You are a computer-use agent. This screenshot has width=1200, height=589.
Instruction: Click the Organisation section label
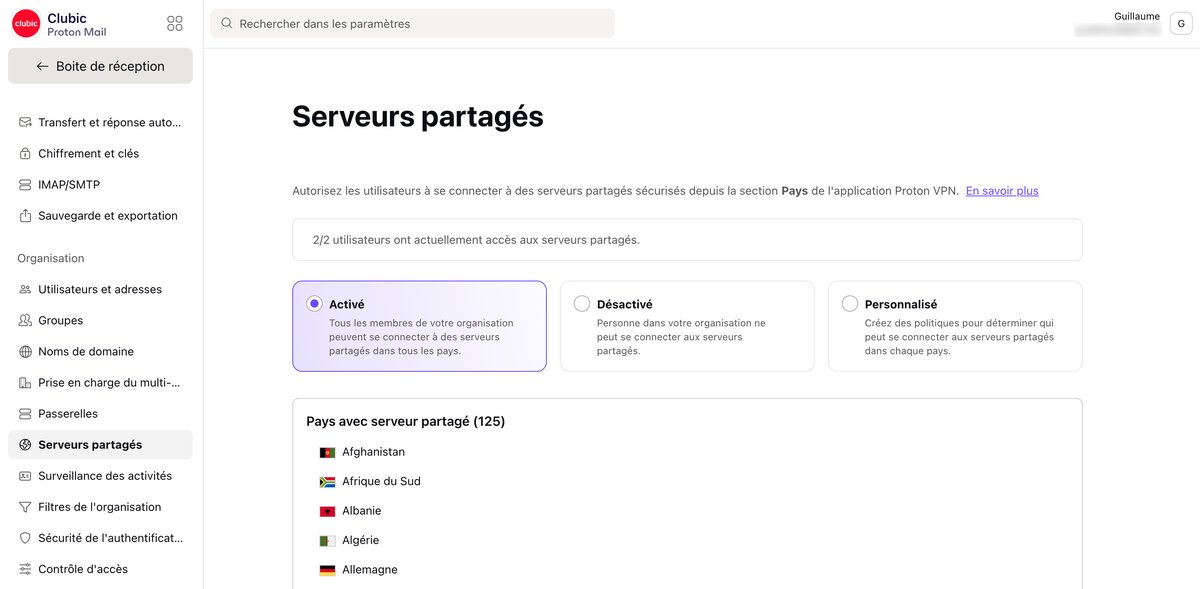[51, 258]
